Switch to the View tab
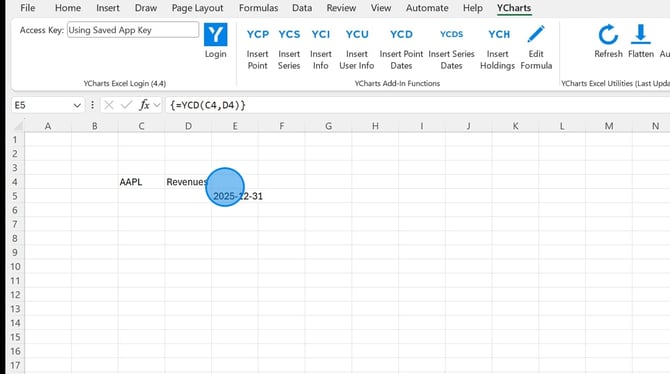This screenshot has width=670, height=374. coord(381,8)
